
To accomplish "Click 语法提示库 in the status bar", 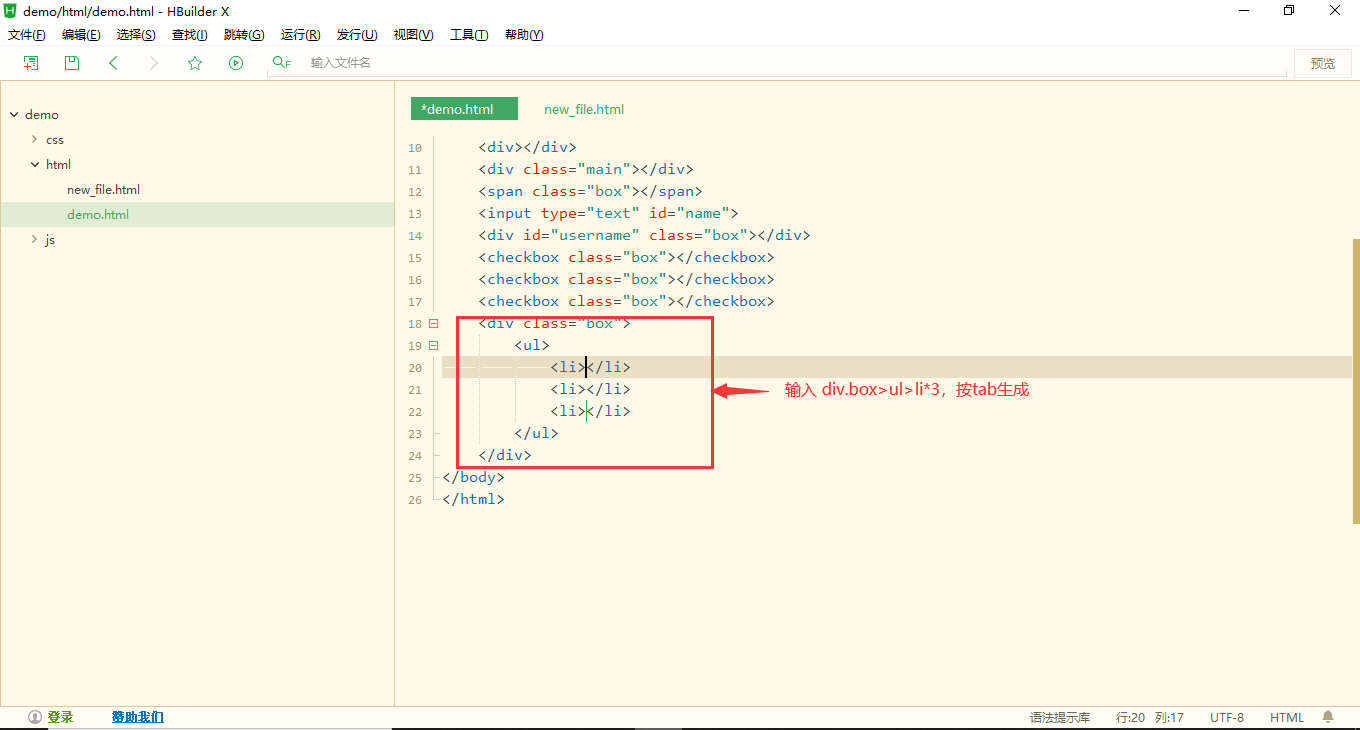I will point(1060,717).
